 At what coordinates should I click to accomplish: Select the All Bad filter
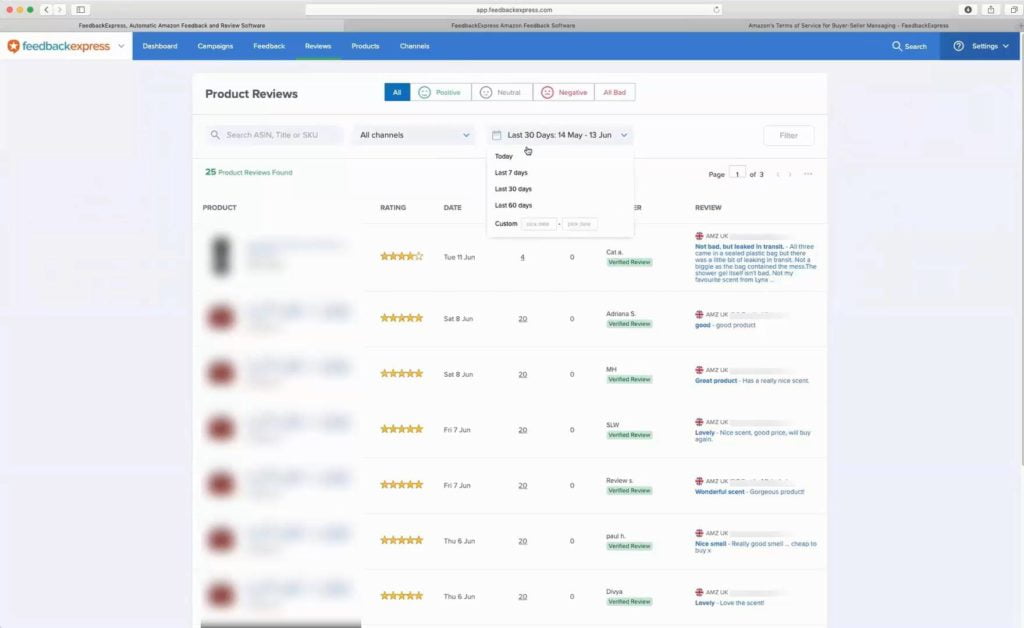coord(615,93)
